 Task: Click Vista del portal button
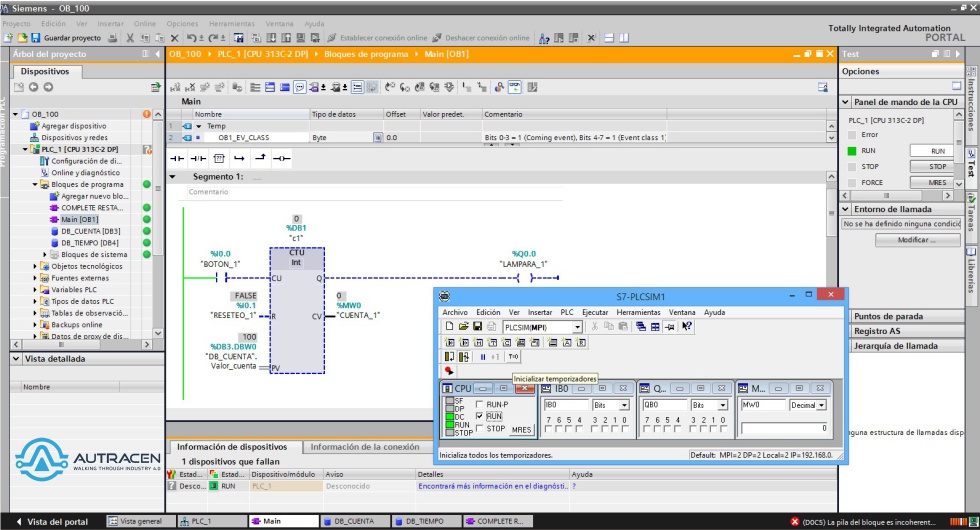52,521
